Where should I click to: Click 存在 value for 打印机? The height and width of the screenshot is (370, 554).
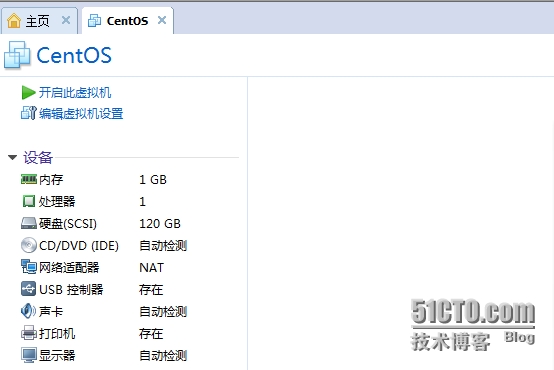point(151,334)
